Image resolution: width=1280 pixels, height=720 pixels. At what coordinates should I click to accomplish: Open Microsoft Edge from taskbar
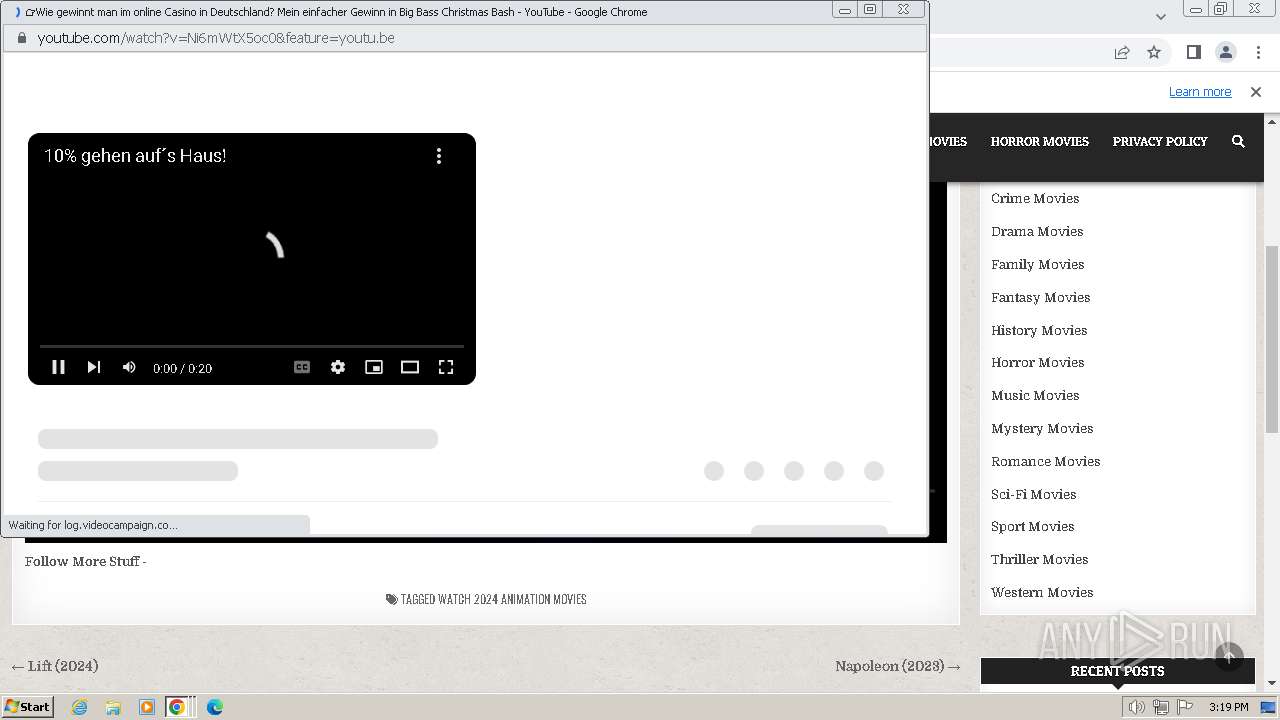(215, 707)
